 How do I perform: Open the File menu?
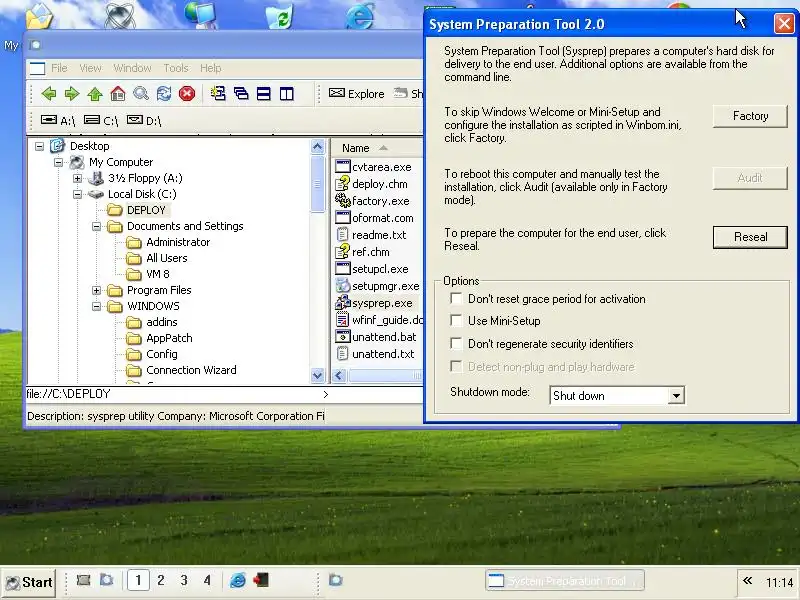(x=59, y=68)
